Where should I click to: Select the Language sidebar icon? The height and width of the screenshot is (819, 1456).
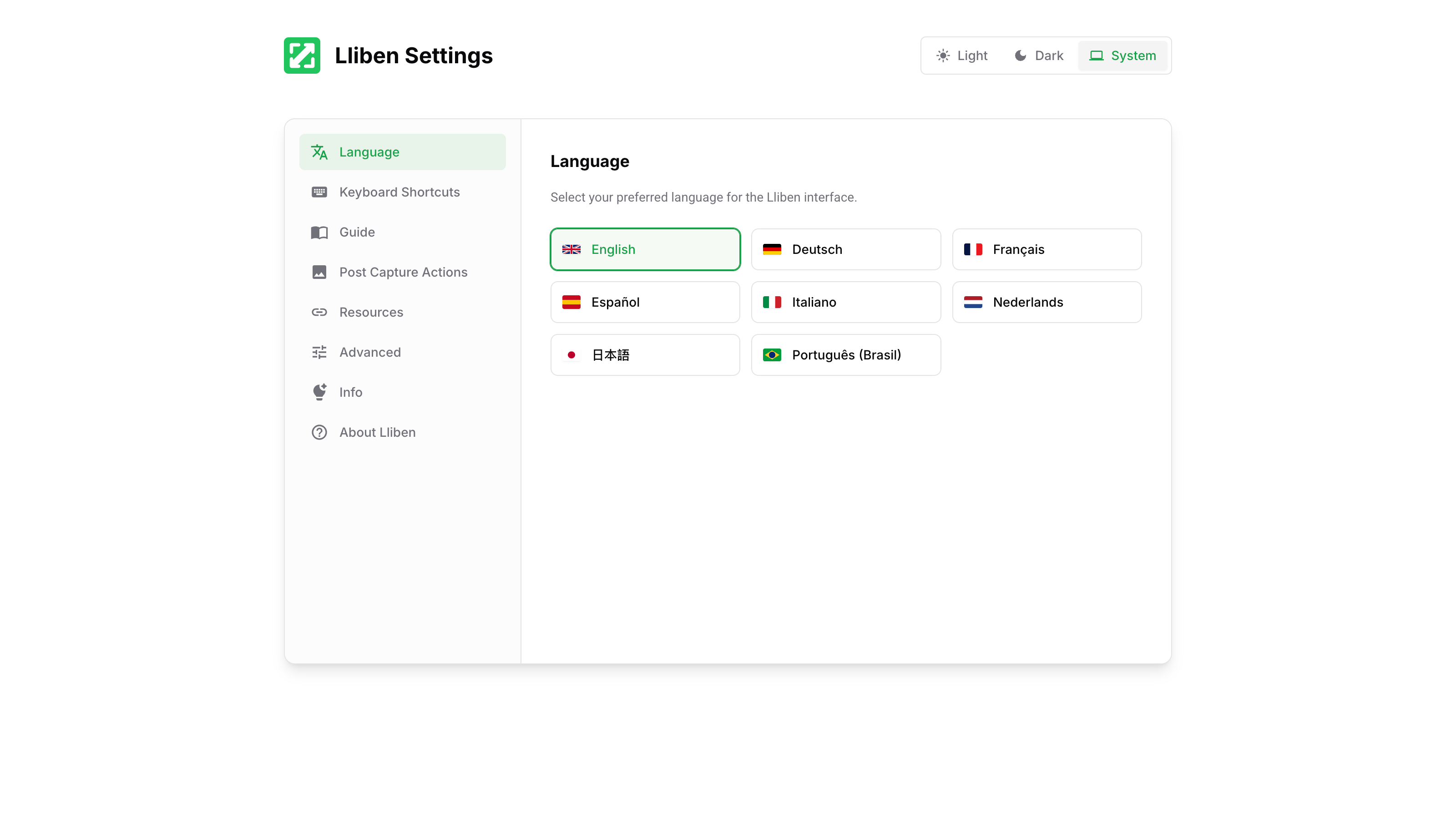click(319, 152)
